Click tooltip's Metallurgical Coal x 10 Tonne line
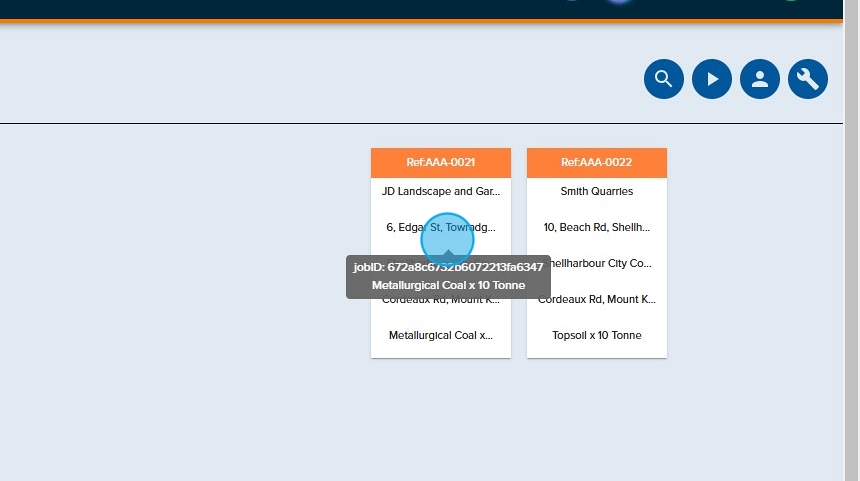860x481 pixels. 448,285
